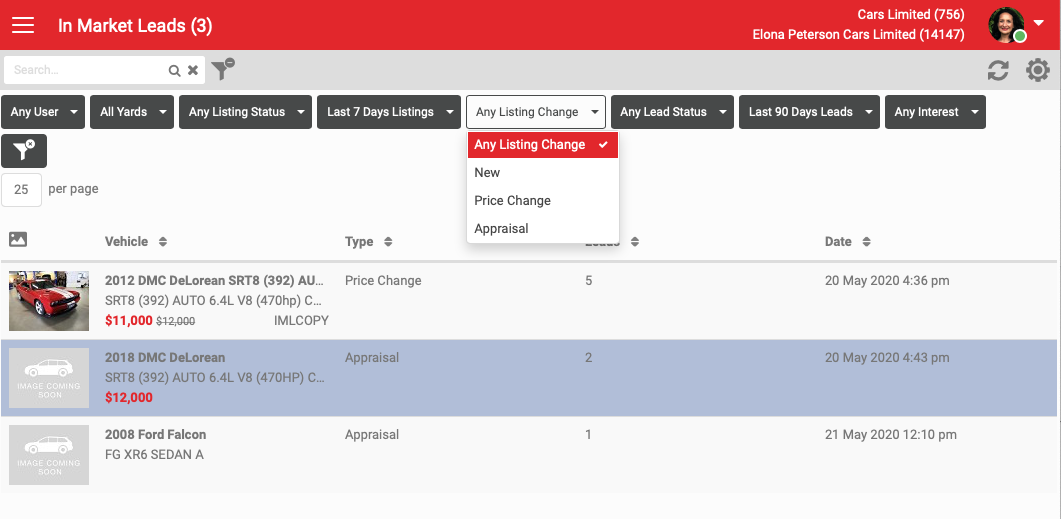Click the struck-through $12,000 old price

click(x=175, y=321)
